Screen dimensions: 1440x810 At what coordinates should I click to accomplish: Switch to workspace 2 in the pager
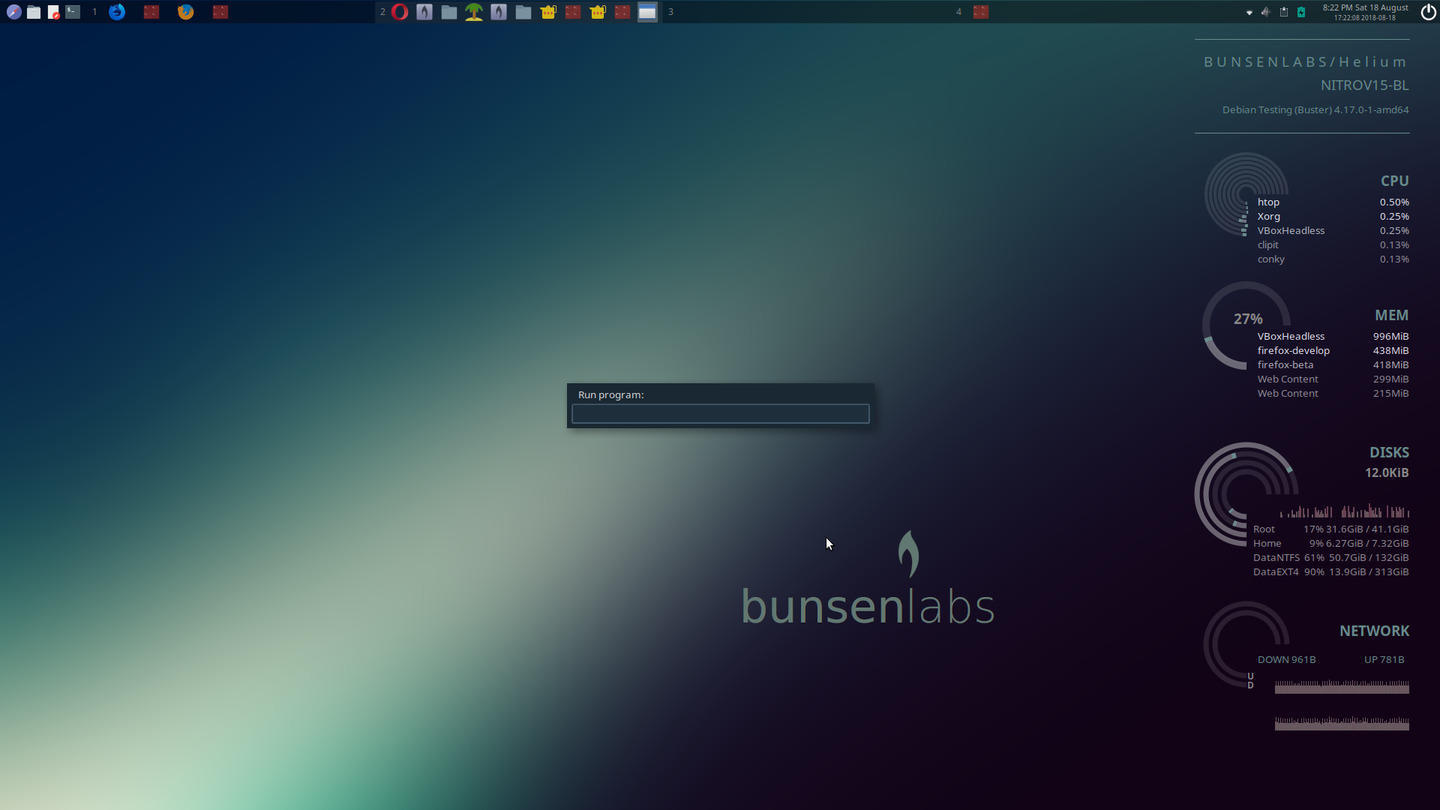(x=382, y=12)
